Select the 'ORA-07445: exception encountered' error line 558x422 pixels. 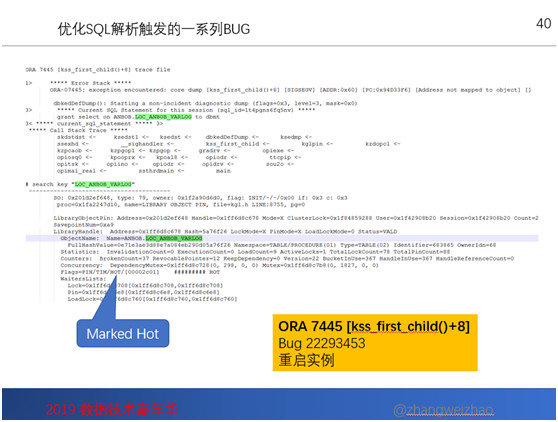(x=290, y=90)
